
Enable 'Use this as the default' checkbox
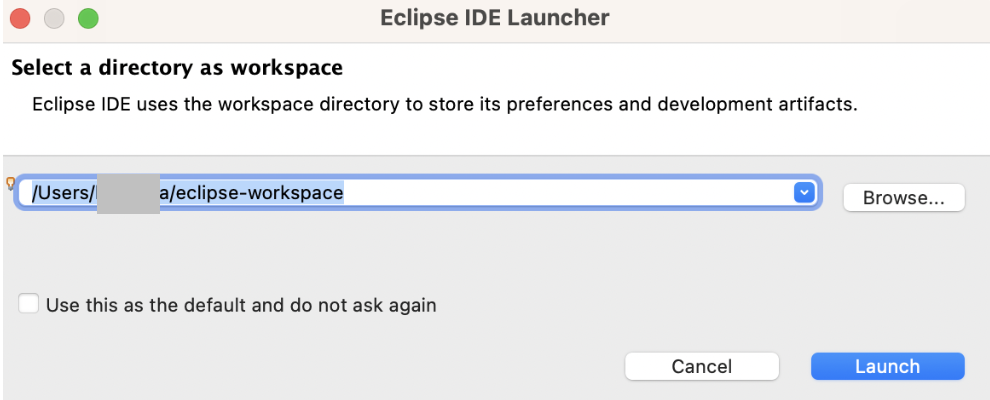coord(28,303)
